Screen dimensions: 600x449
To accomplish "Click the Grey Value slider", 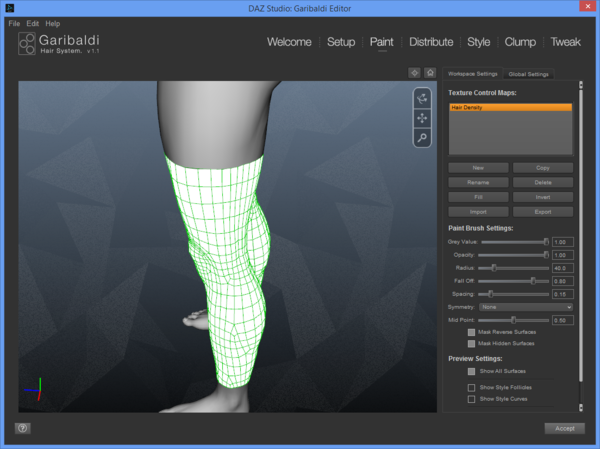I will click(515, 242).
